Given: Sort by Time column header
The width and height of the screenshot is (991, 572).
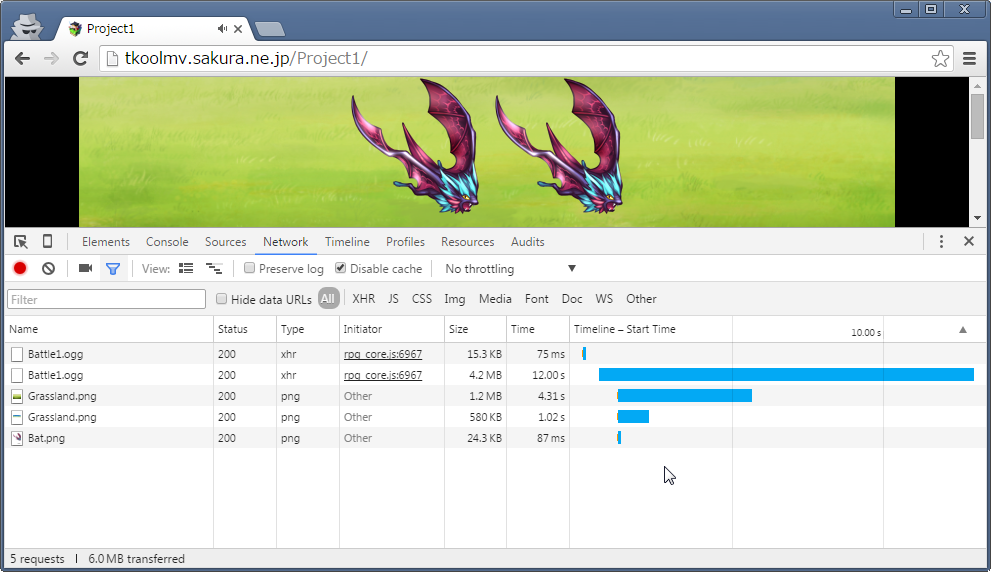Looking at the screenshot, I should pos(537,329).
